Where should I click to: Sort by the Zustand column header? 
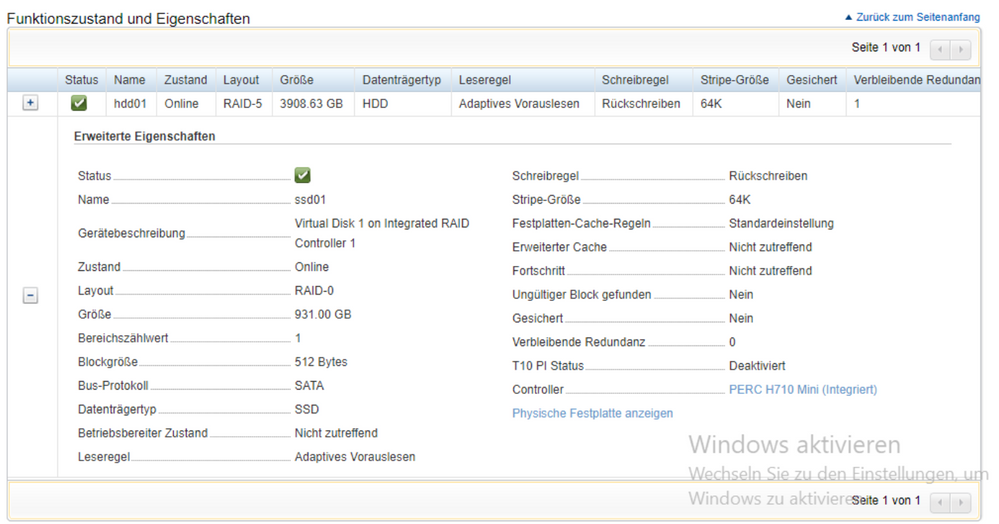(186, 80)
